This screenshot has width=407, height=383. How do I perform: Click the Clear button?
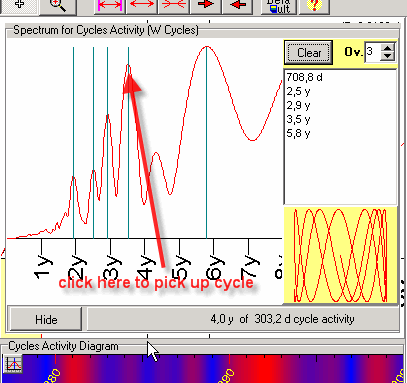(x=309, y=53)
